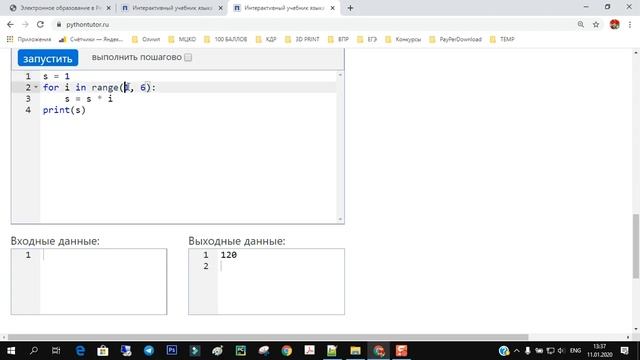Open the Windows Start menu
This screenshot has height=360, width=640.
[x=11, y=351]
